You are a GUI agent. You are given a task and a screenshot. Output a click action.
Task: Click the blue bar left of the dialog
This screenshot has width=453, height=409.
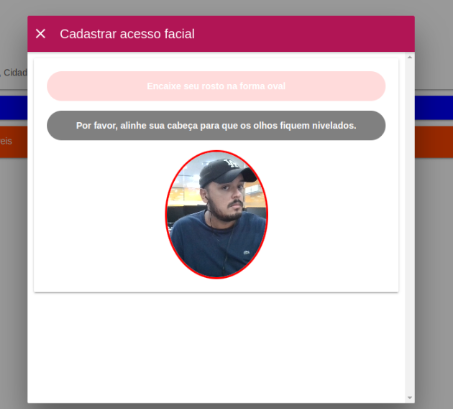coord(14,108)
